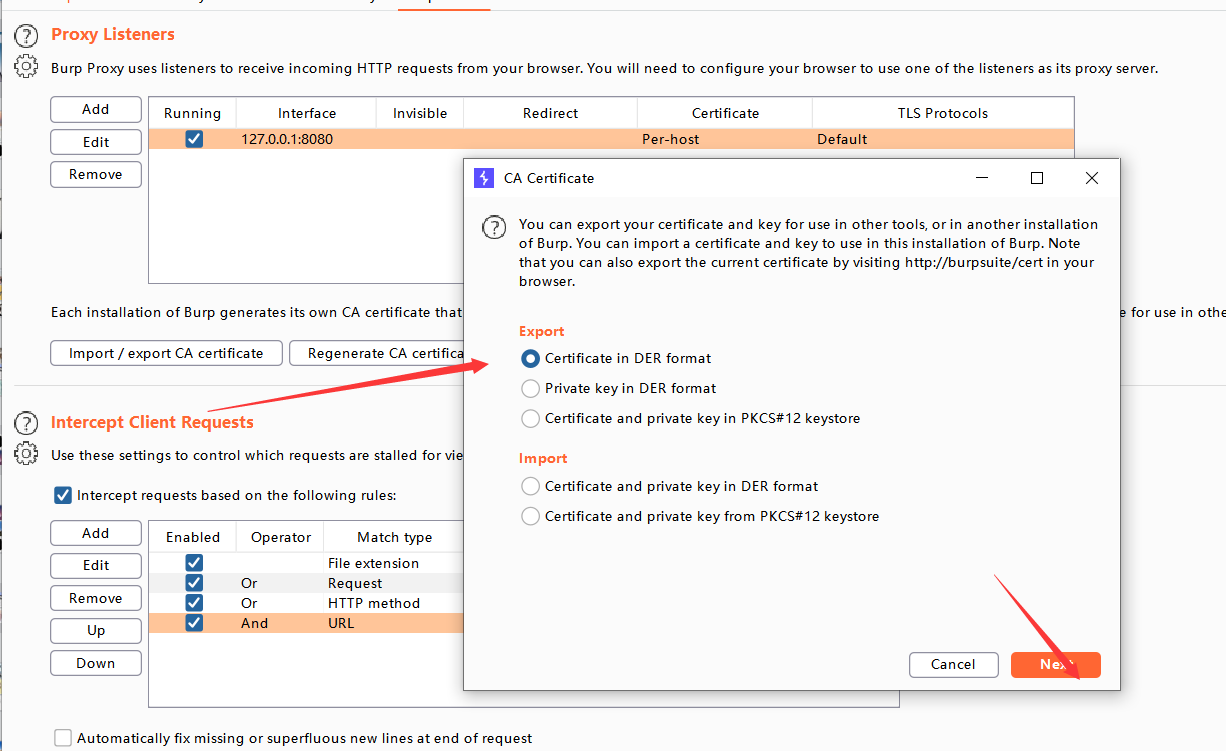Toggle Enabled checkbox for File extension rule
Screen dimensions: 1226x751
click(x=194, y=563)
